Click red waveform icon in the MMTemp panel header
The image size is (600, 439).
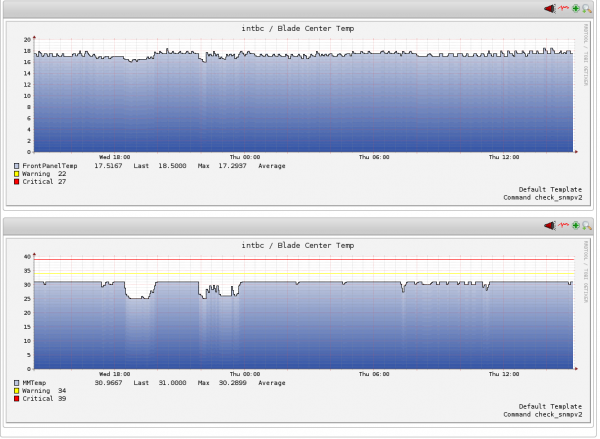pyautogui.click(x=562, y=227)
